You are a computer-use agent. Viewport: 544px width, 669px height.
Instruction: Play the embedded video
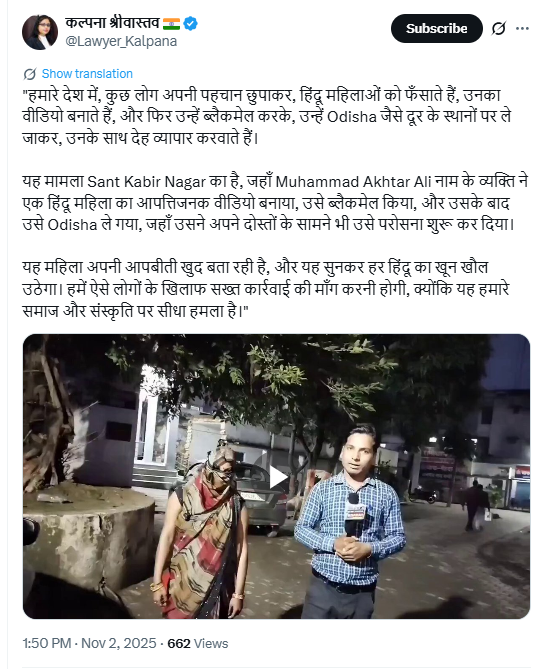pyautogui.click(x=276, y=477)
